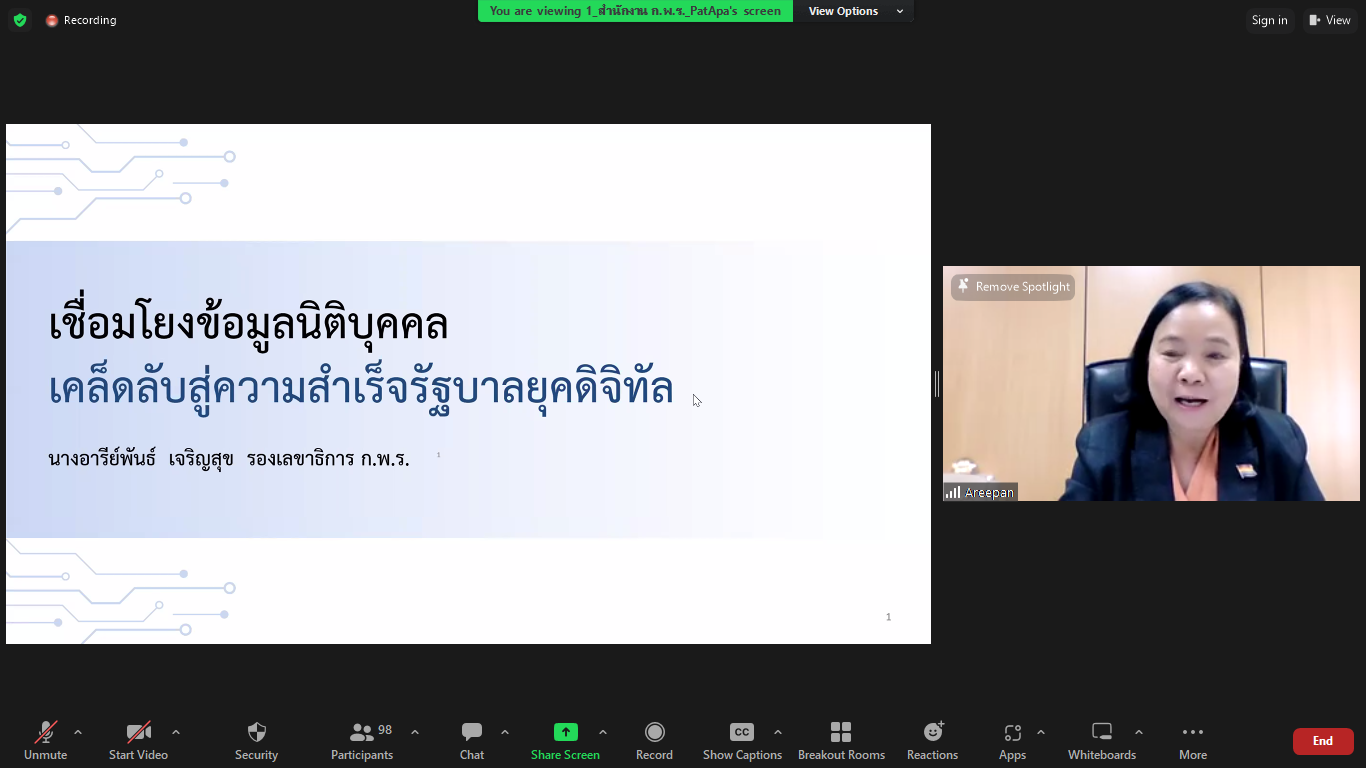Viewport: 1366px width, 768px height.
Task: Open Breakout Rooms
Action: tap(841, 741)
